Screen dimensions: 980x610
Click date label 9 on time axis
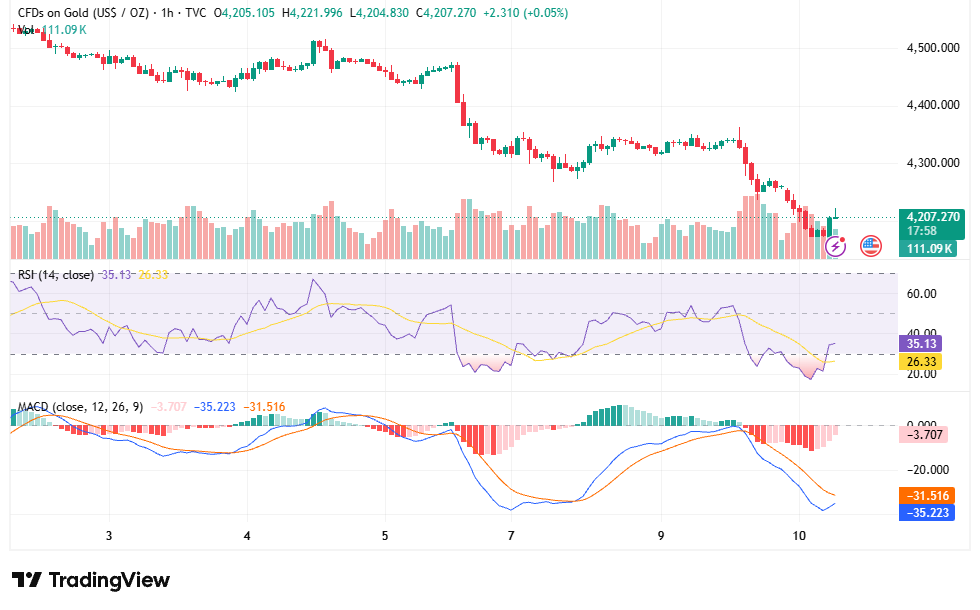coord(661,536)
